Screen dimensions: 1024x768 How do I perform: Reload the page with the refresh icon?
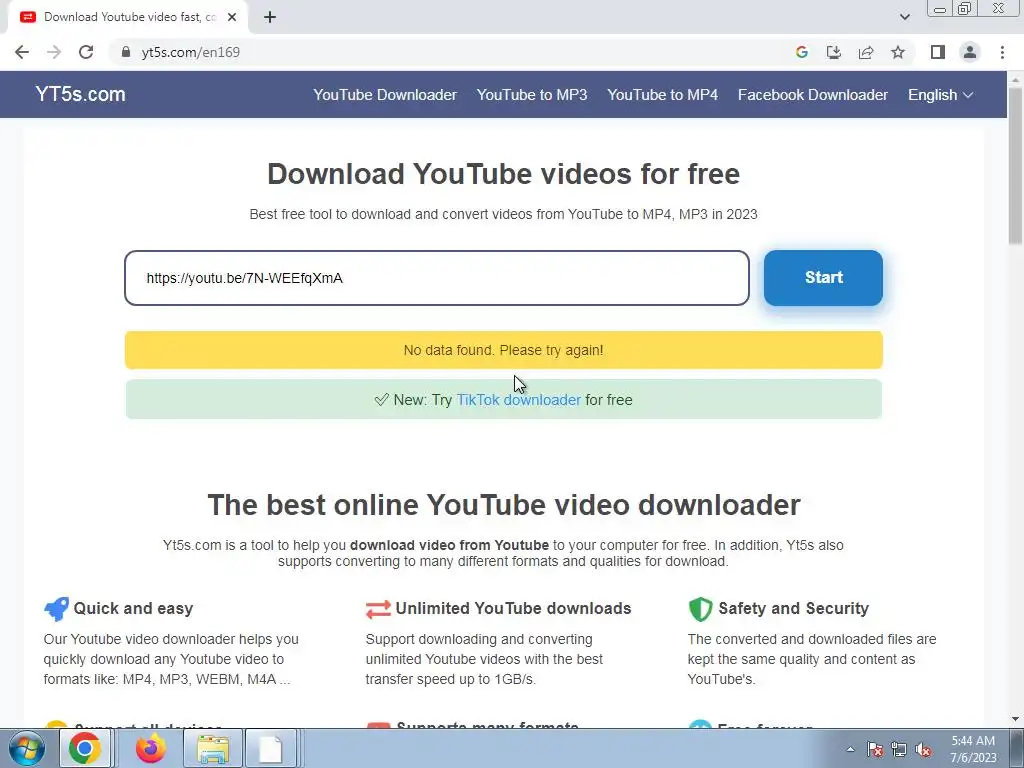(86, 52)
